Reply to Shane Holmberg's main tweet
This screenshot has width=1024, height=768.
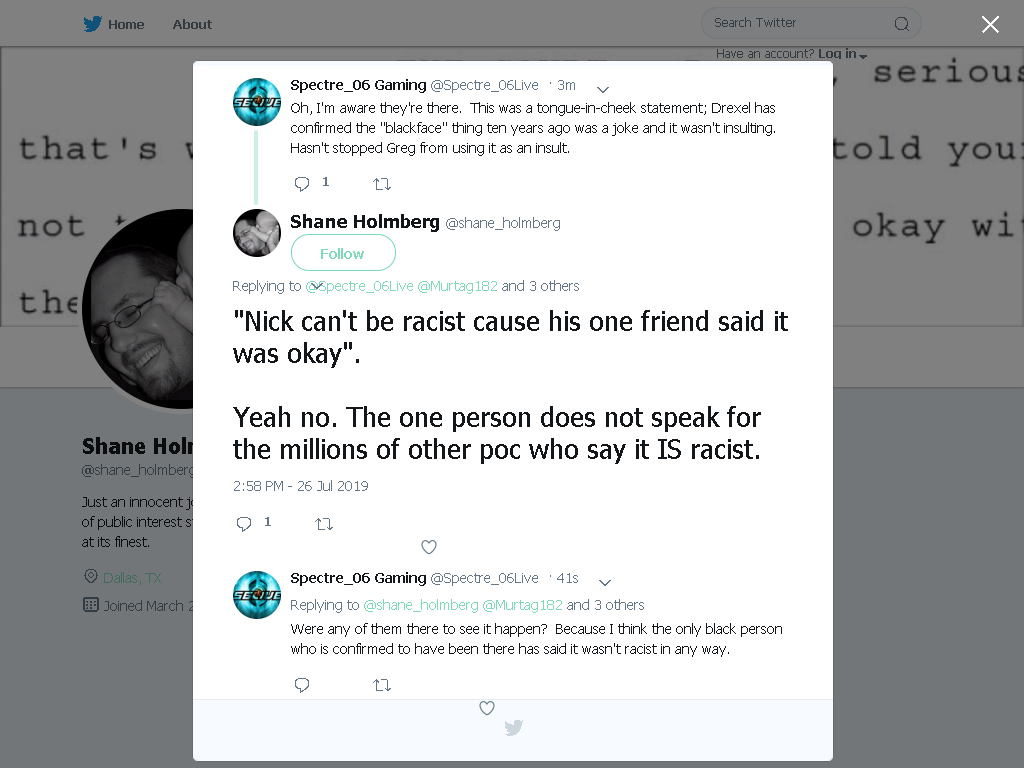[244, 524]
